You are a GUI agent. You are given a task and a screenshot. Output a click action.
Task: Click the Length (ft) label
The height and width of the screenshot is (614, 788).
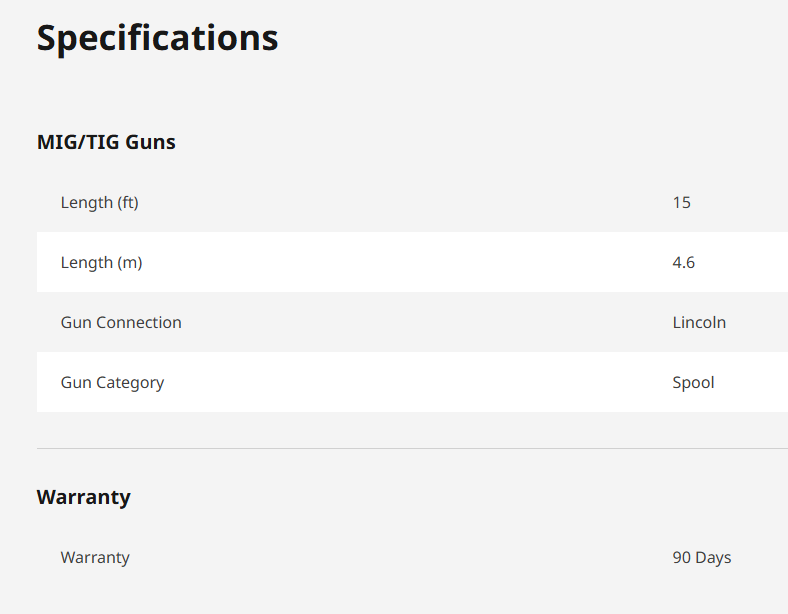coord(99,202)
